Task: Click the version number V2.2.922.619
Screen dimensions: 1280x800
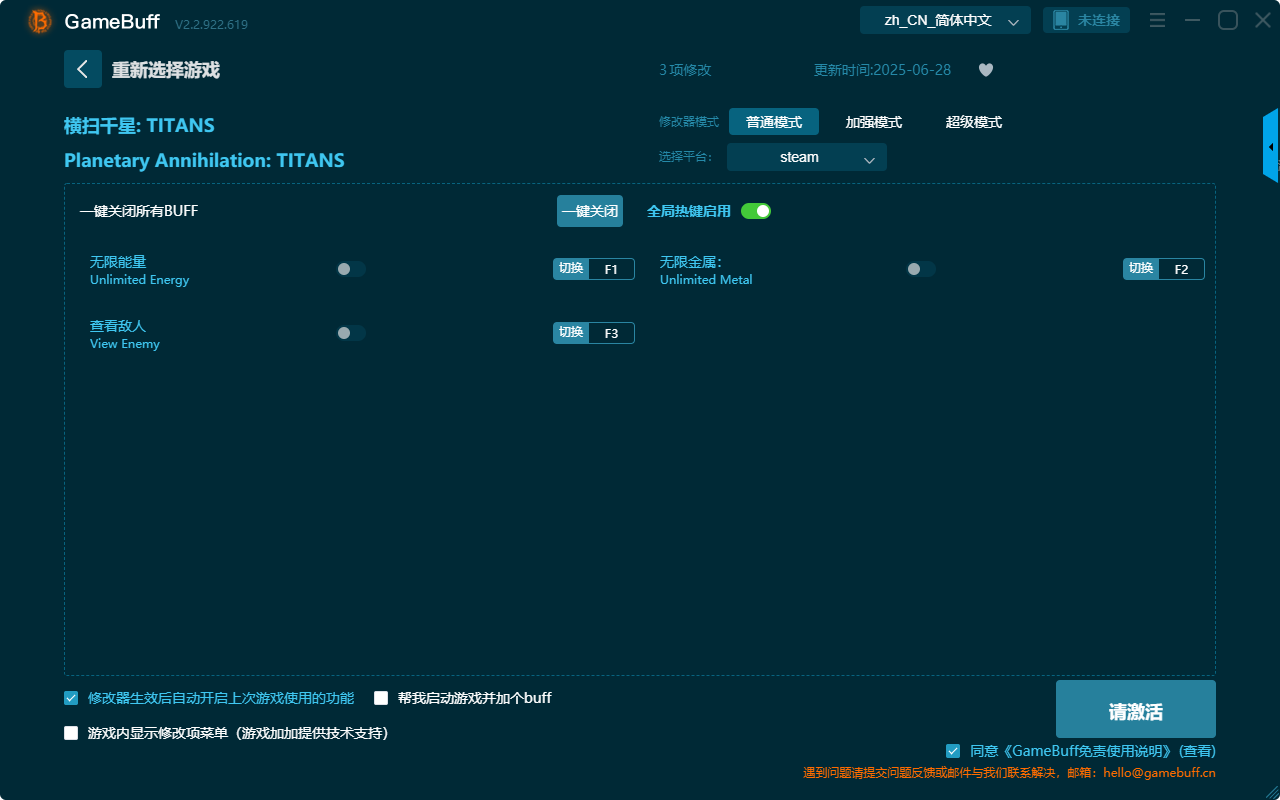Action: click(x=211, y=24)
